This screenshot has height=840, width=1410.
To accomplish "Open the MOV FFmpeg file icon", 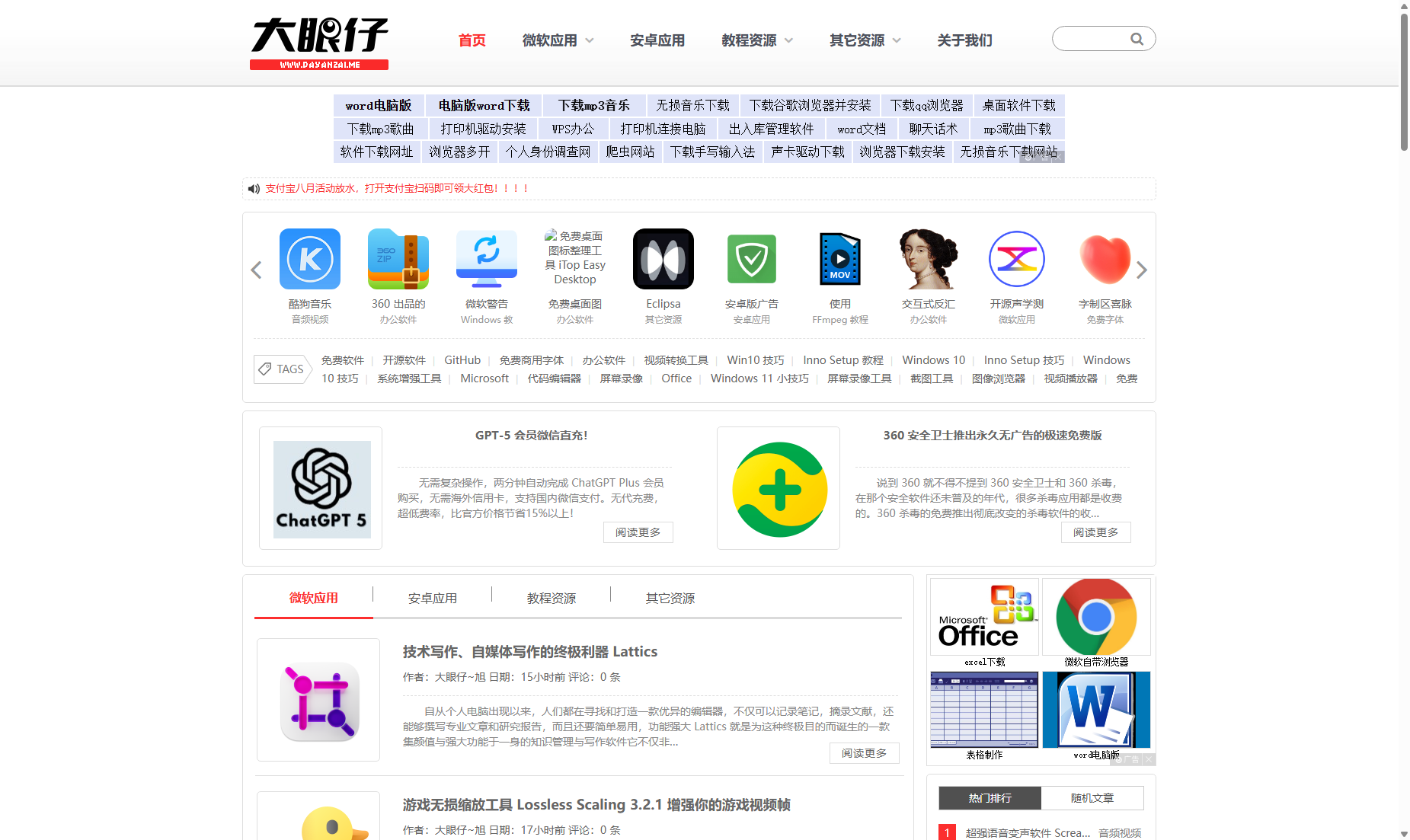I will tap(840, 259).
